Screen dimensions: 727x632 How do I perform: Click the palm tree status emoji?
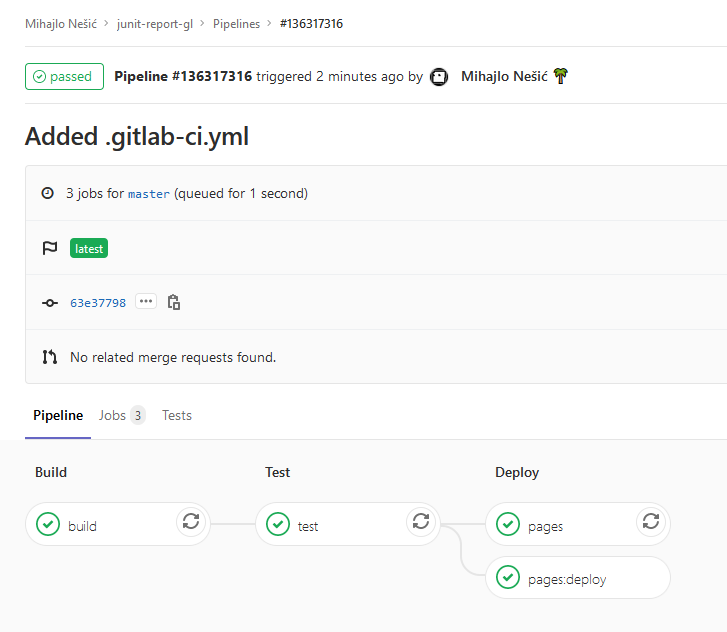(x=561, y=76)
